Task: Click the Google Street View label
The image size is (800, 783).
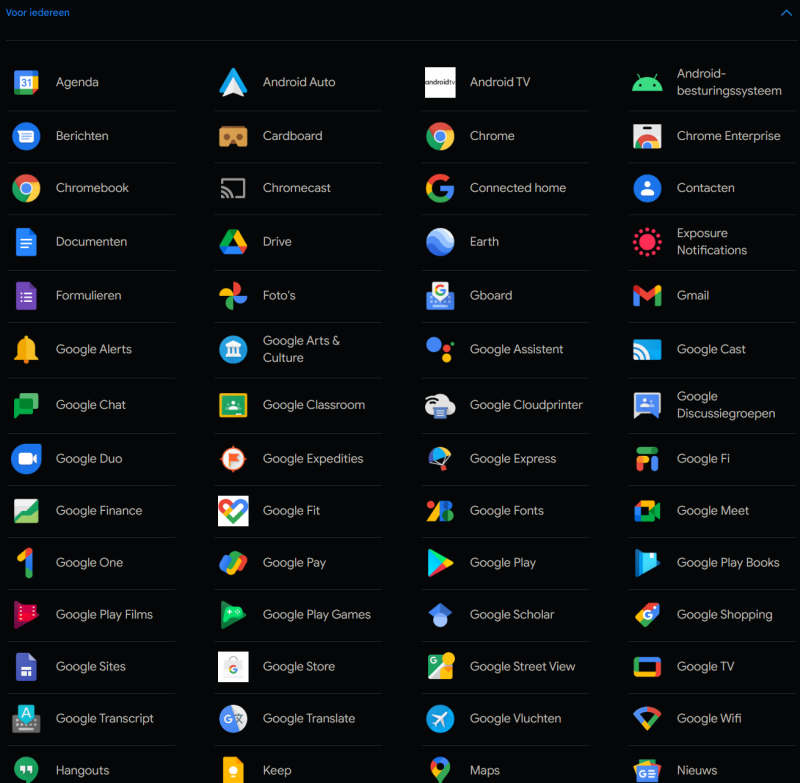Action: click(522, 667)
